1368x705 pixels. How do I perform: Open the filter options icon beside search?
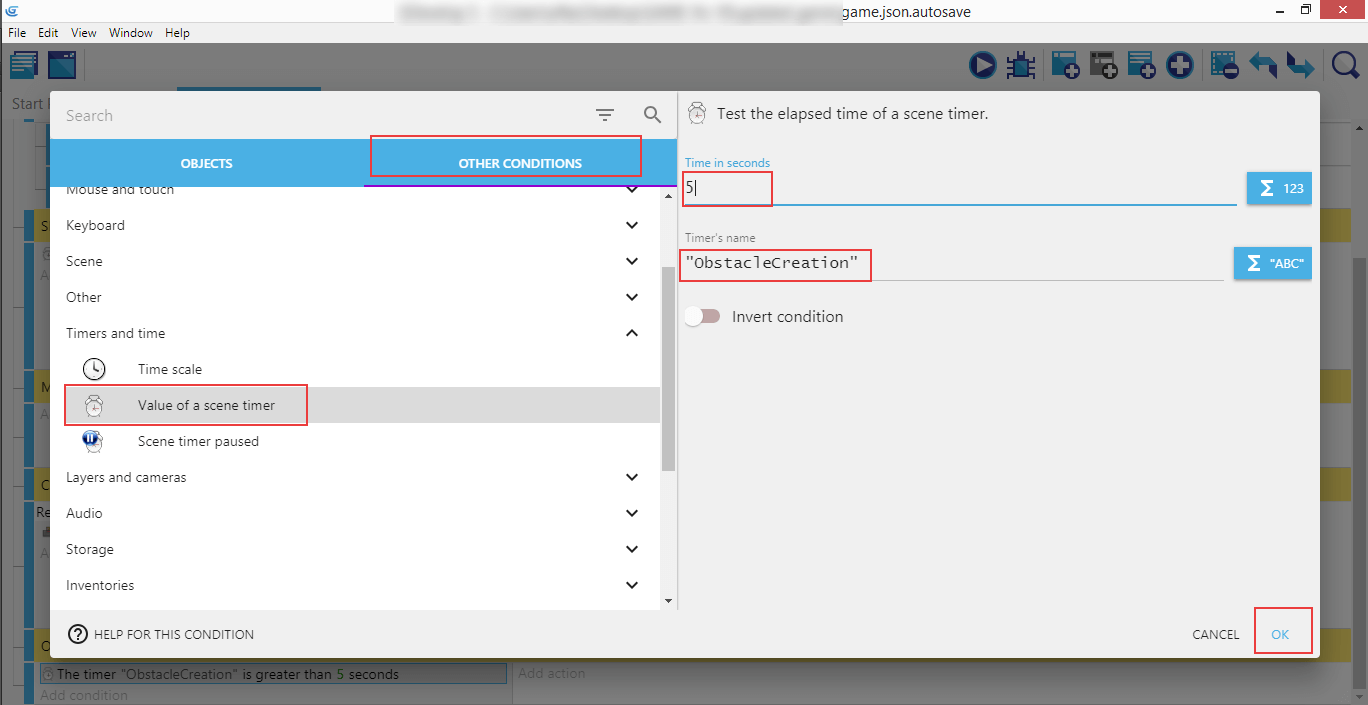(x=605, y=115)
